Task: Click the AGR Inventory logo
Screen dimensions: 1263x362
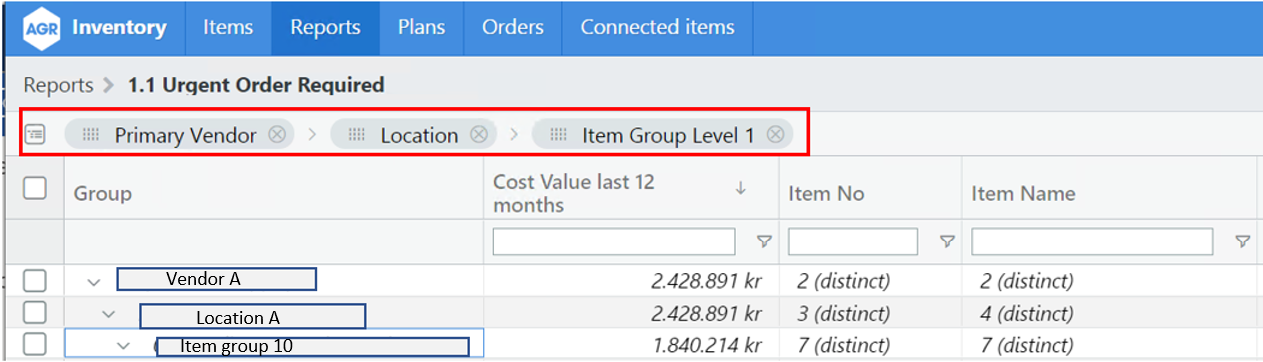Action: (94, 28)
